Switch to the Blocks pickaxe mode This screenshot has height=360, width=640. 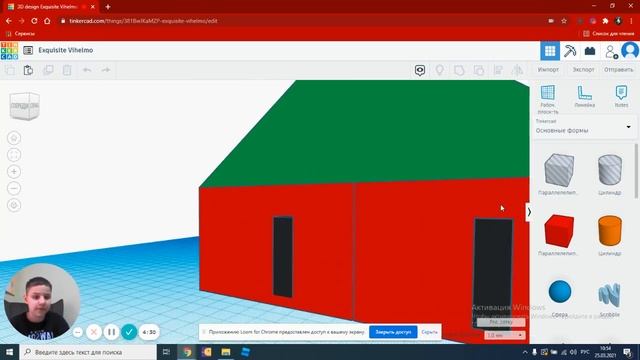click(570, 51)
